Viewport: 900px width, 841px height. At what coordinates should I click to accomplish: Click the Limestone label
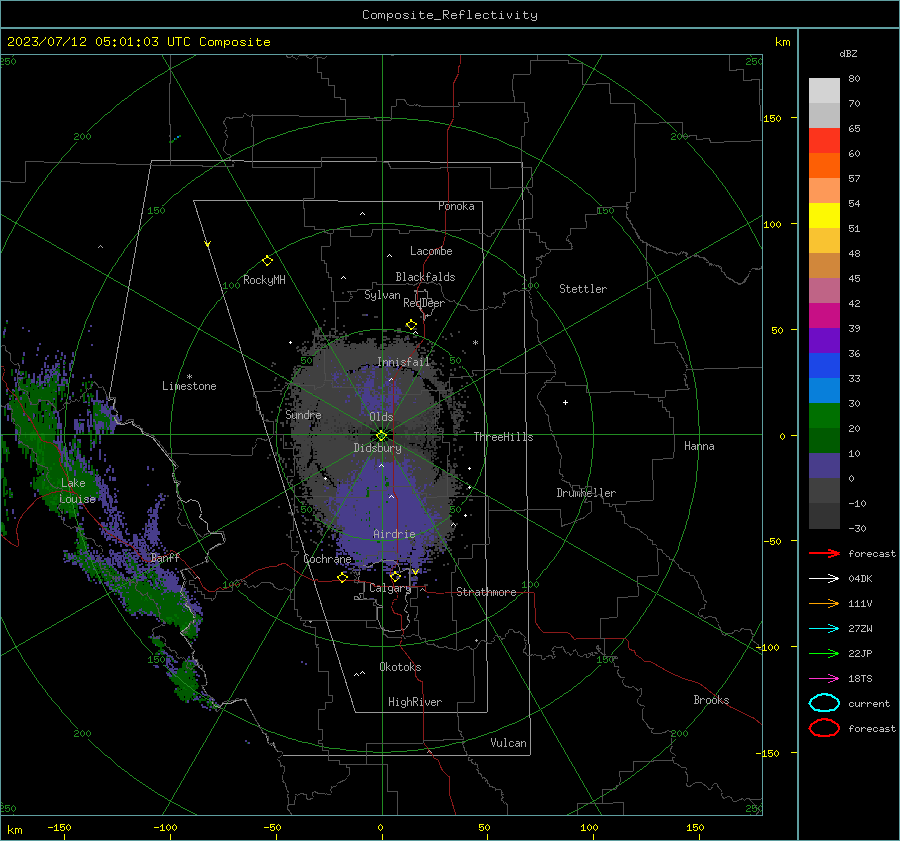click(189, 386)
